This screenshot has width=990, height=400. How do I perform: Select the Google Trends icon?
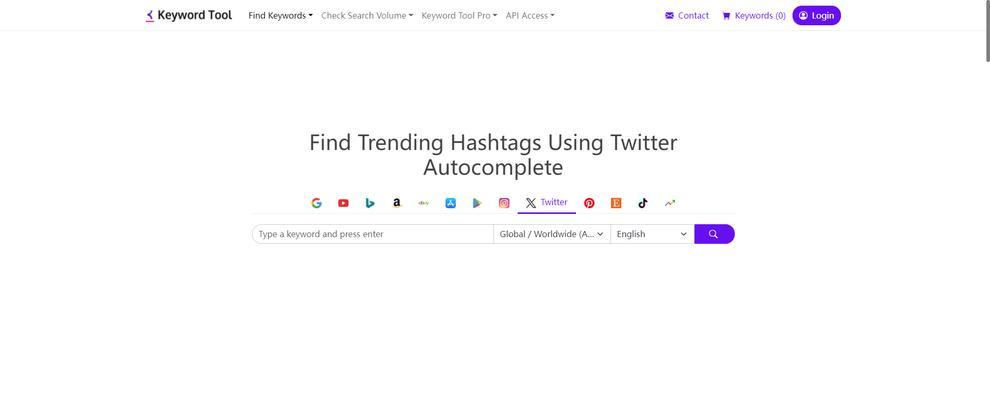coord(670,203)
